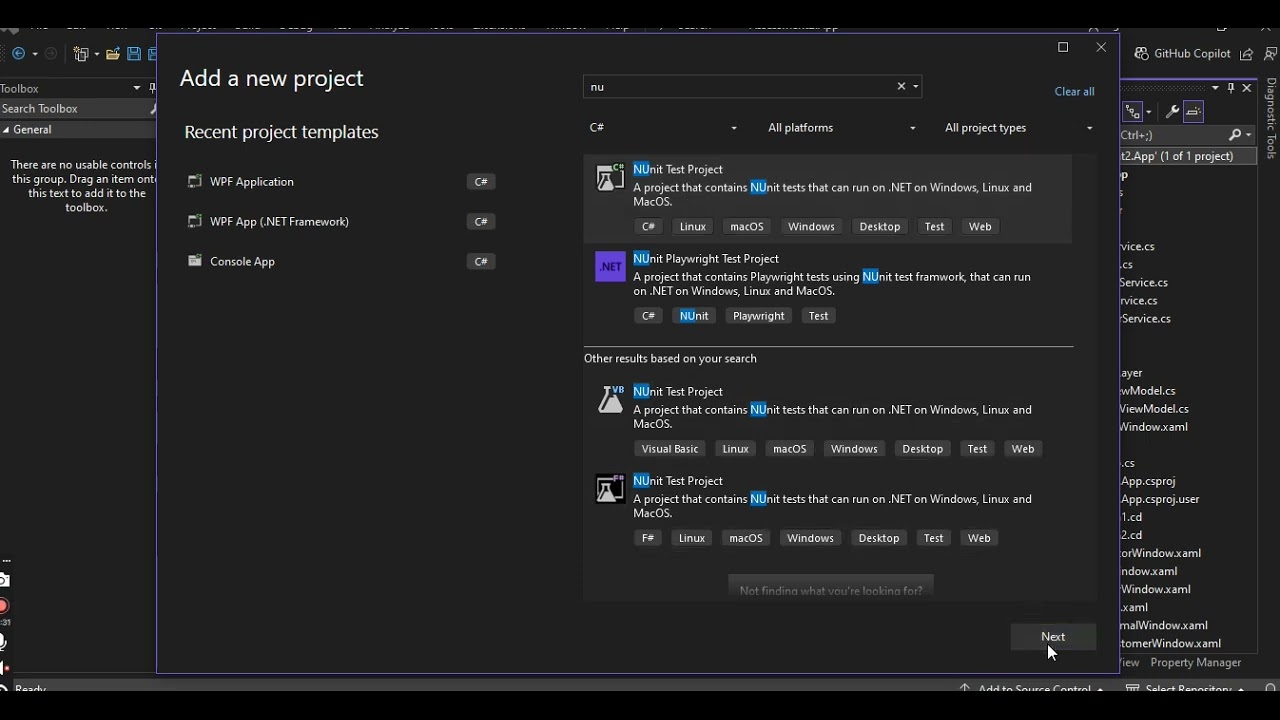Switch to the Property Manager tab
The image size is (1280, 720).
point(1195,663)
